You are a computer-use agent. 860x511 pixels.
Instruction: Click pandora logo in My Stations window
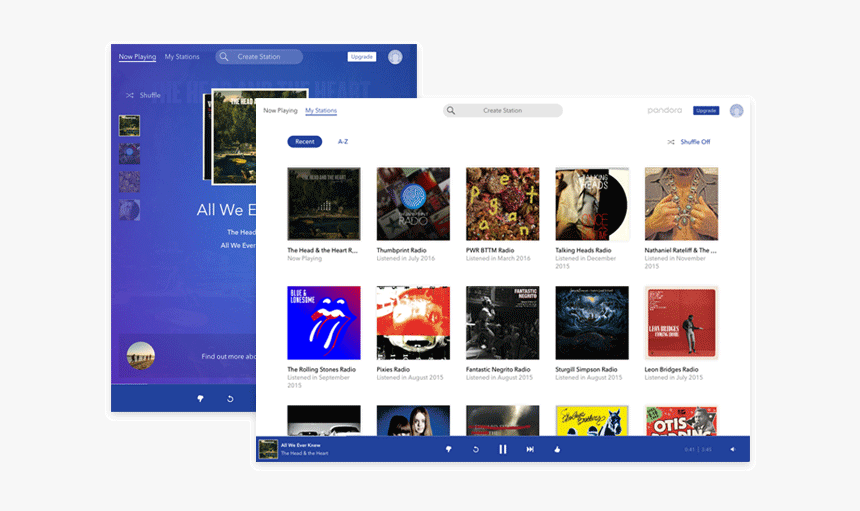[664, 110]
